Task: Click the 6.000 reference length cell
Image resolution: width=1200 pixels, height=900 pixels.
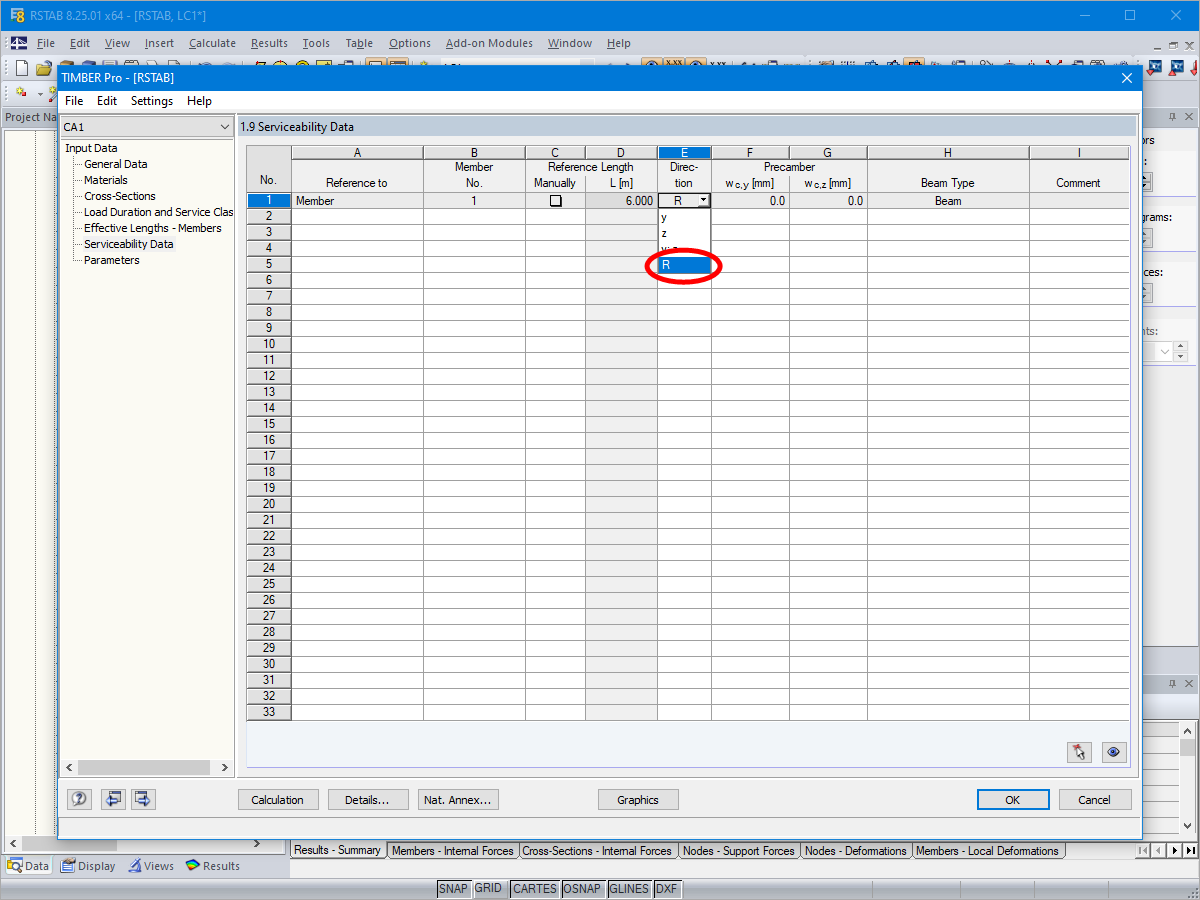Action: point(621,201)
